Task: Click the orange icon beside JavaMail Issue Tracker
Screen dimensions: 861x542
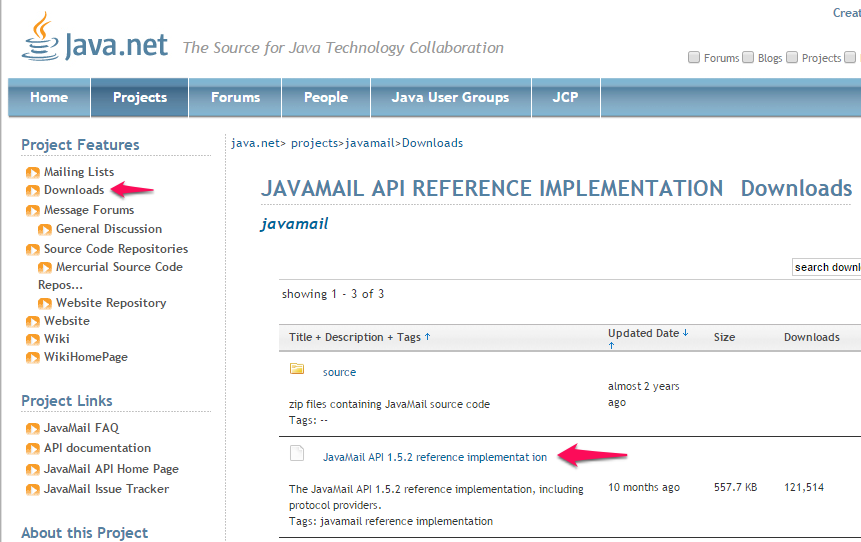Action: coord(33,489)
